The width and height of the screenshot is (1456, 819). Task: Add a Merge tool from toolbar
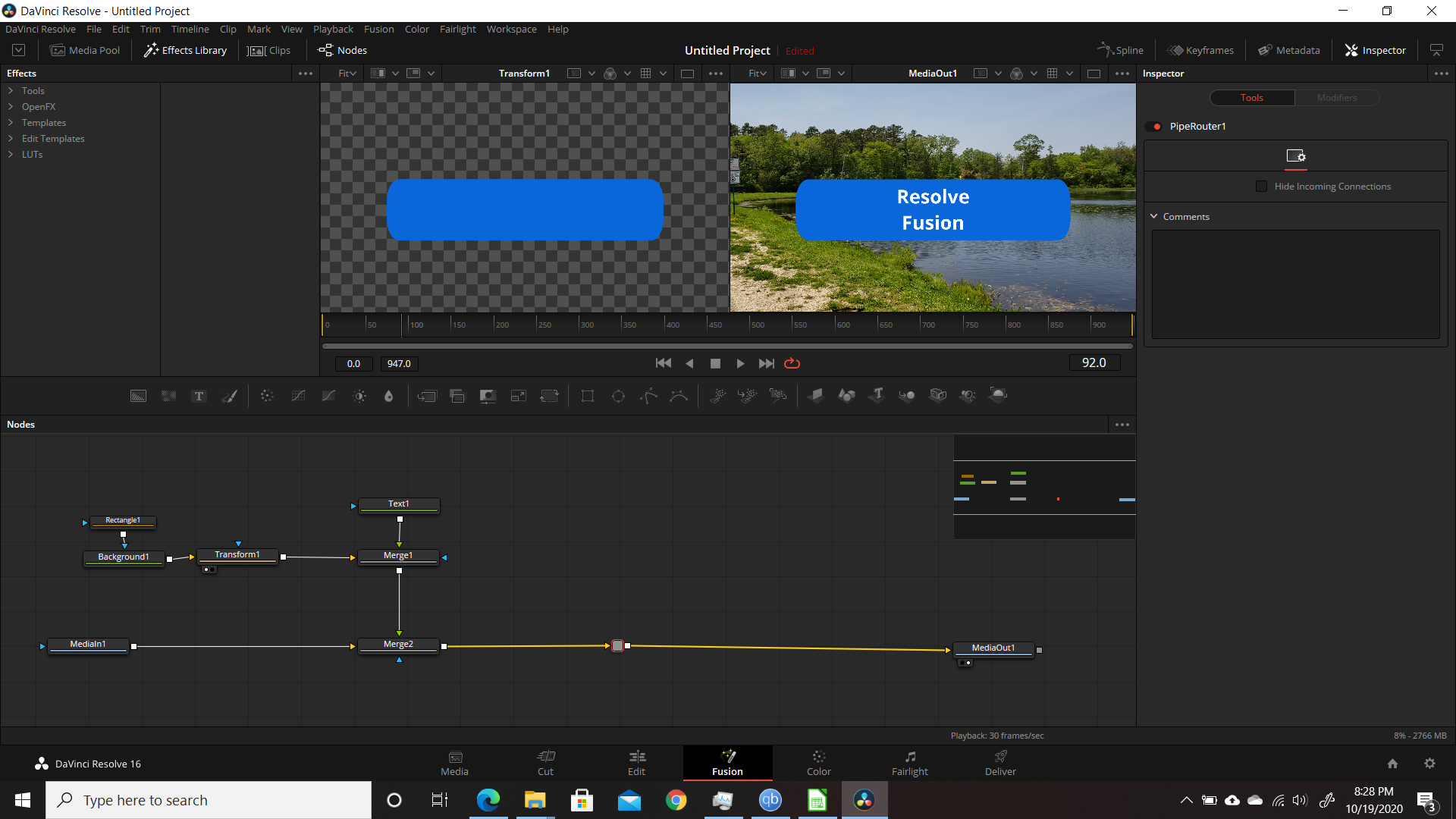point(427,396)
